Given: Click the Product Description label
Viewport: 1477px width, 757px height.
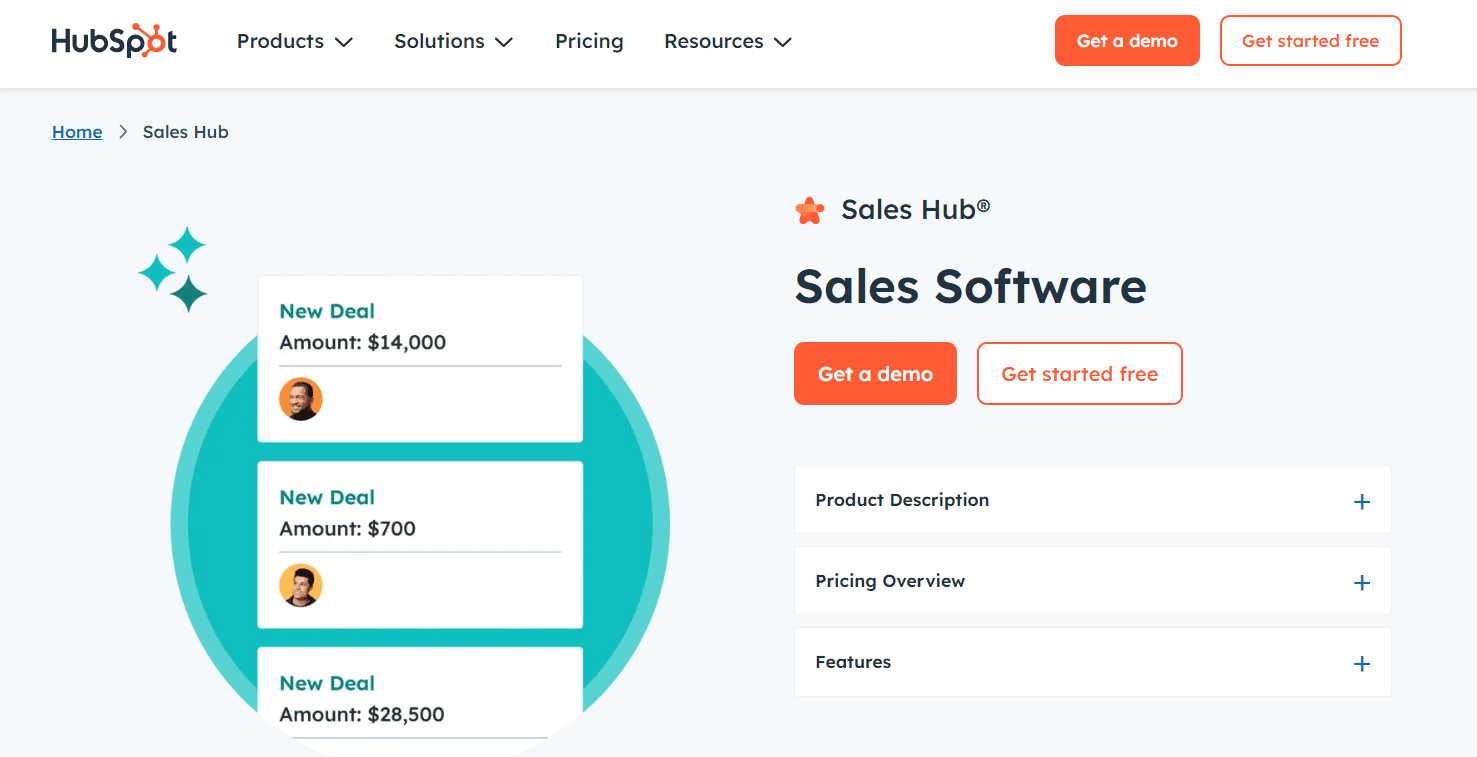Looking at the screenshot, I should [x=902, y=500].
